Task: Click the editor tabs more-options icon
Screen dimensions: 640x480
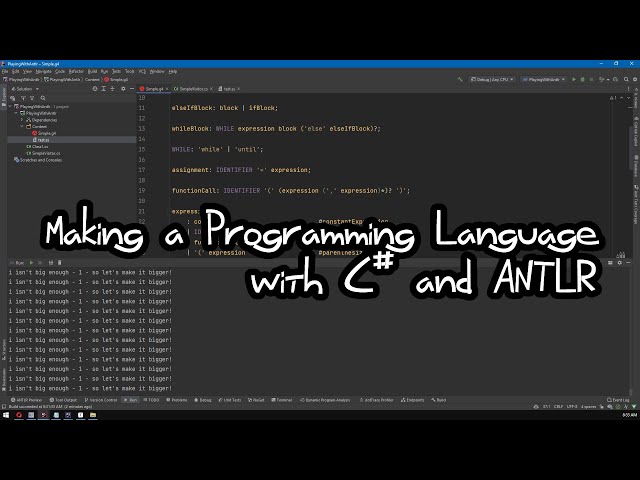Action: pos(629,89)
